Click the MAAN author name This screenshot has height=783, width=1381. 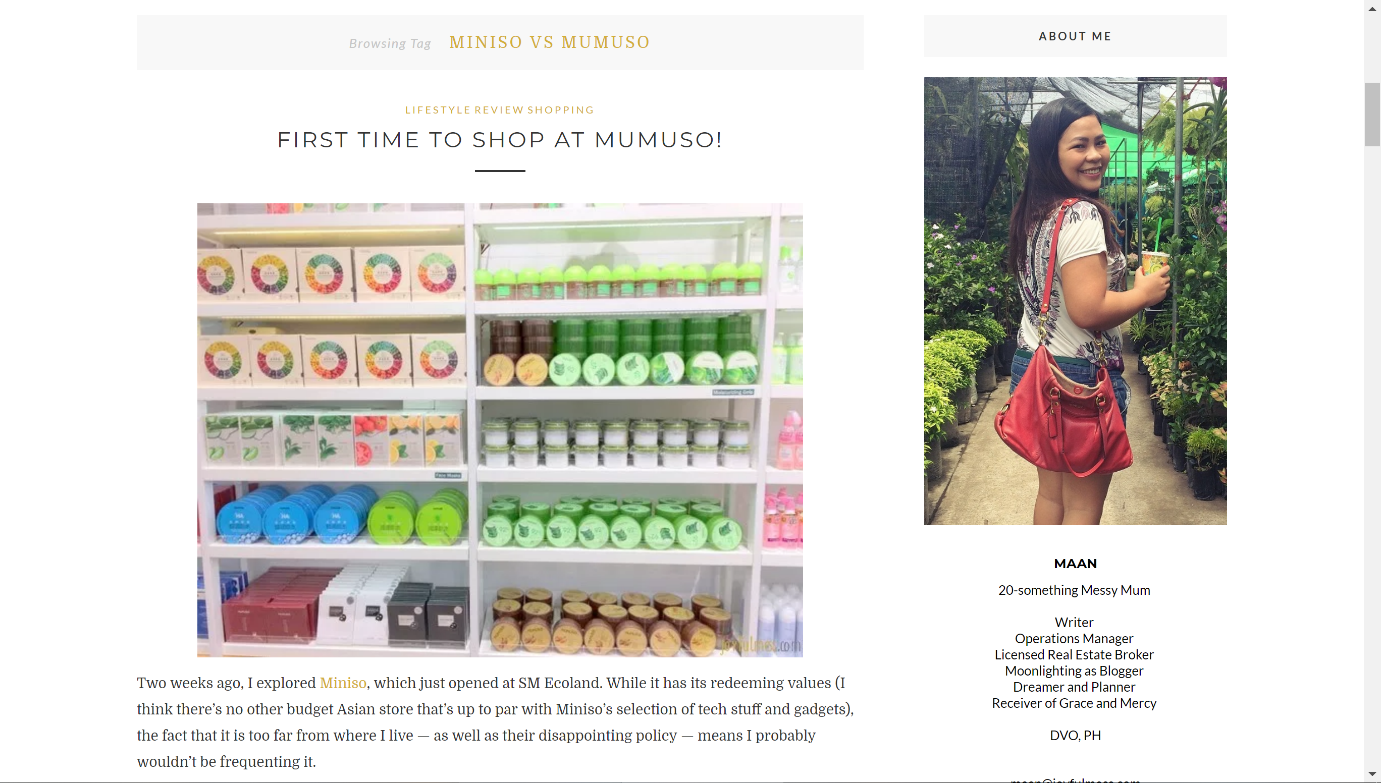(1075, 564)
